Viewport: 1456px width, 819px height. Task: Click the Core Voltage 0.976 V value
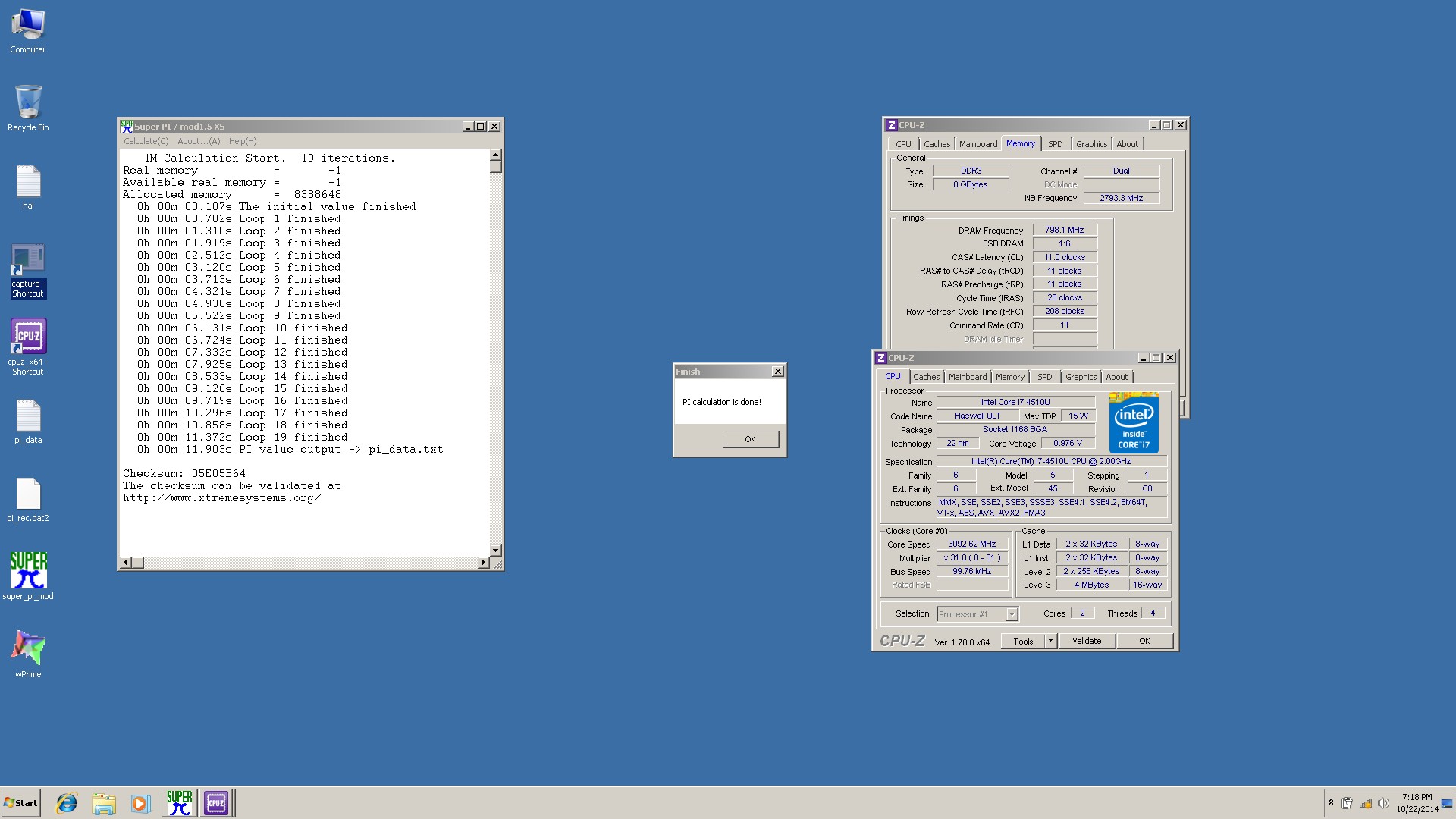tap(1068, 443)
